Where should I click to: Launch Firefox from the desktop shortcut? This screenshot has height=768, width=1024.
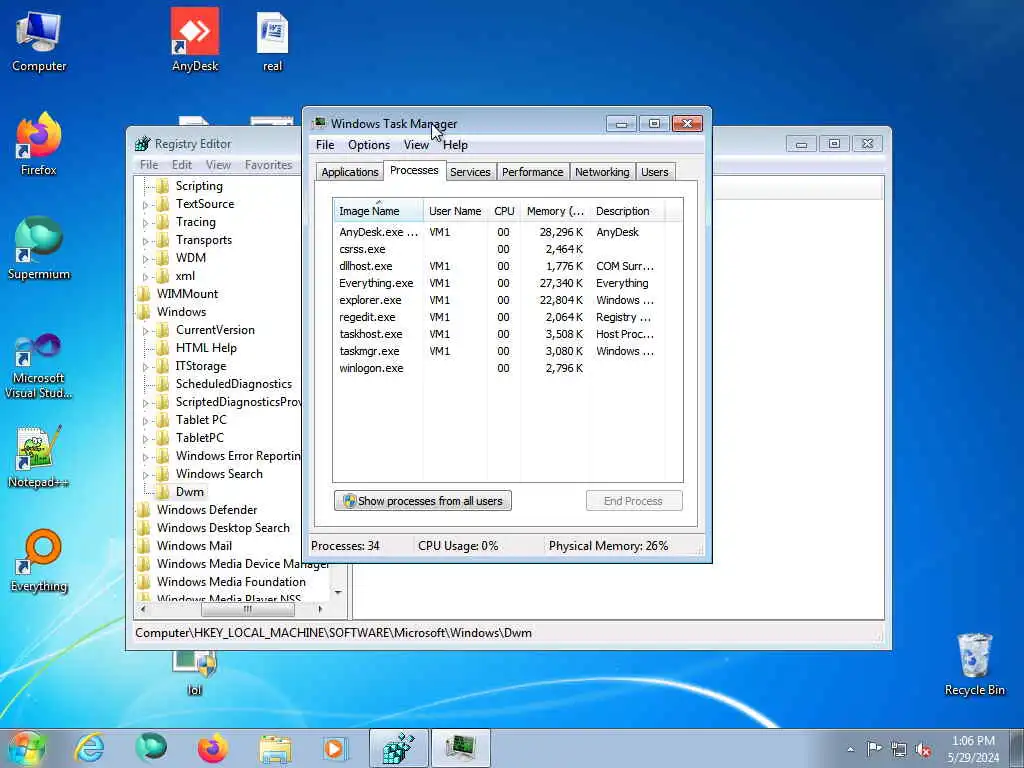tap(39, 144)
